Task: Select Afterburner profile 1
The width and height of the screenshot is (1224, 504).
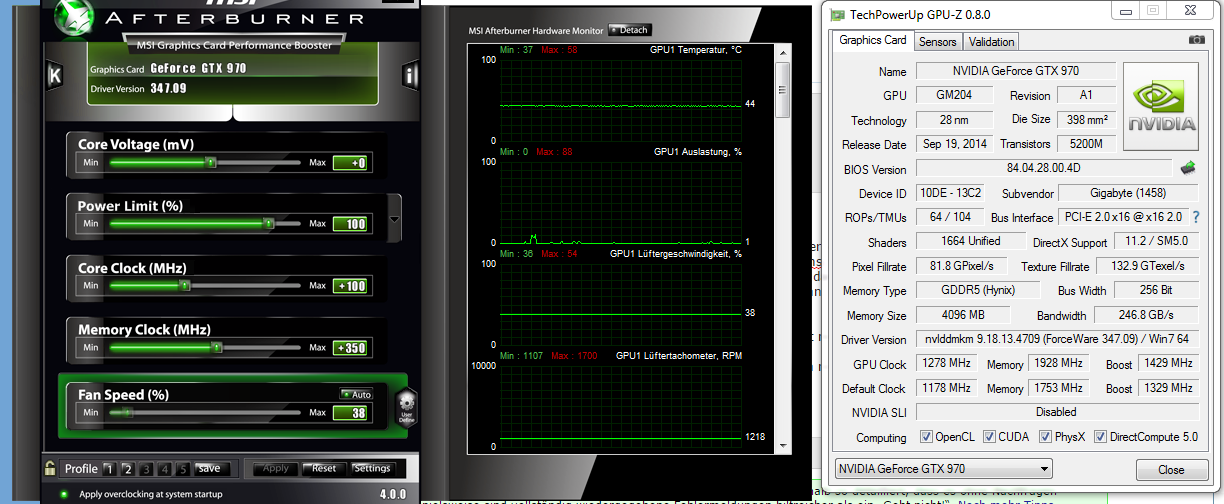Action: (x=109, y=468)
